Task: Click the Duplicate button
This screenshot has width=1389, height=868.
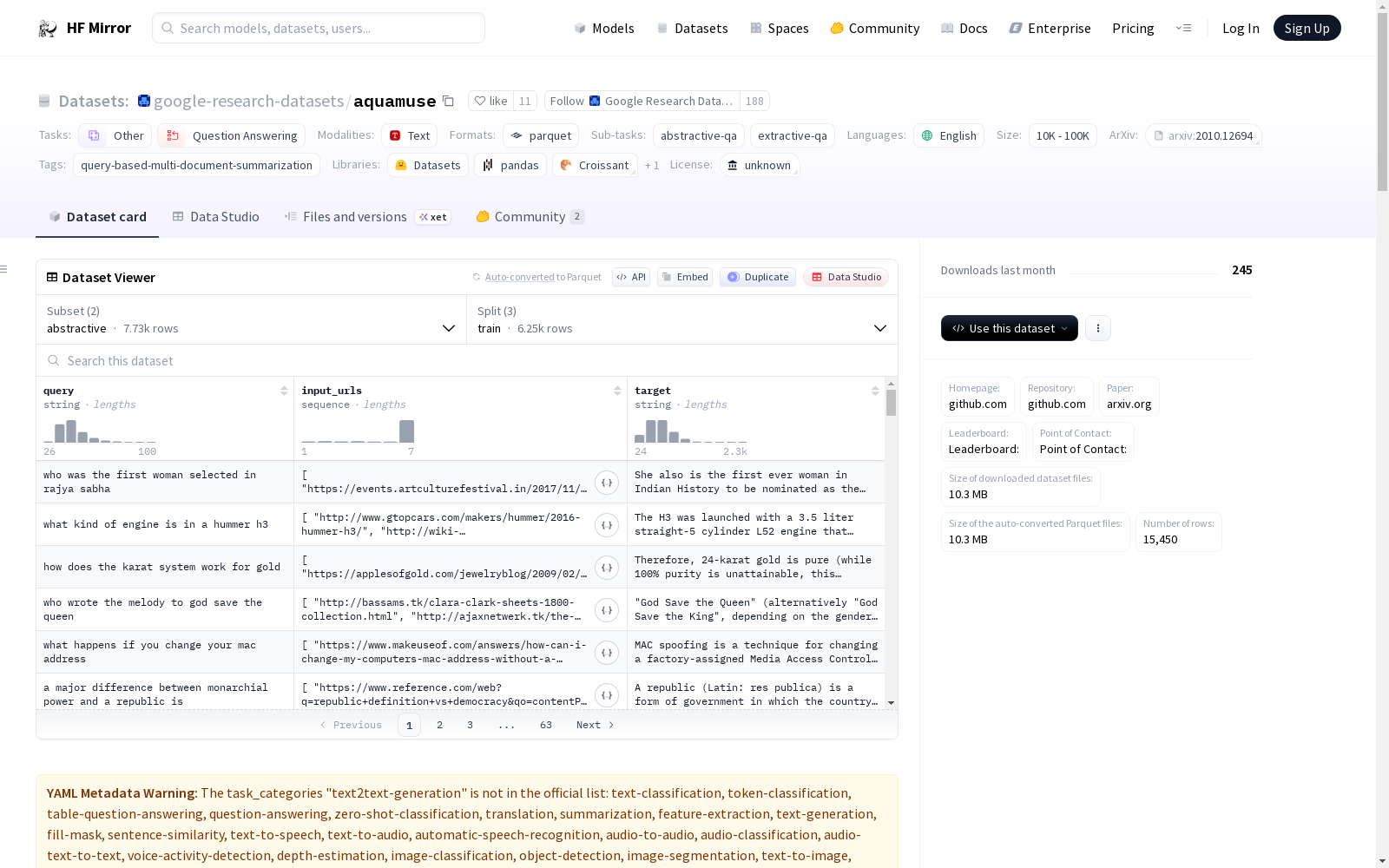Action: [x=758, y=277]
